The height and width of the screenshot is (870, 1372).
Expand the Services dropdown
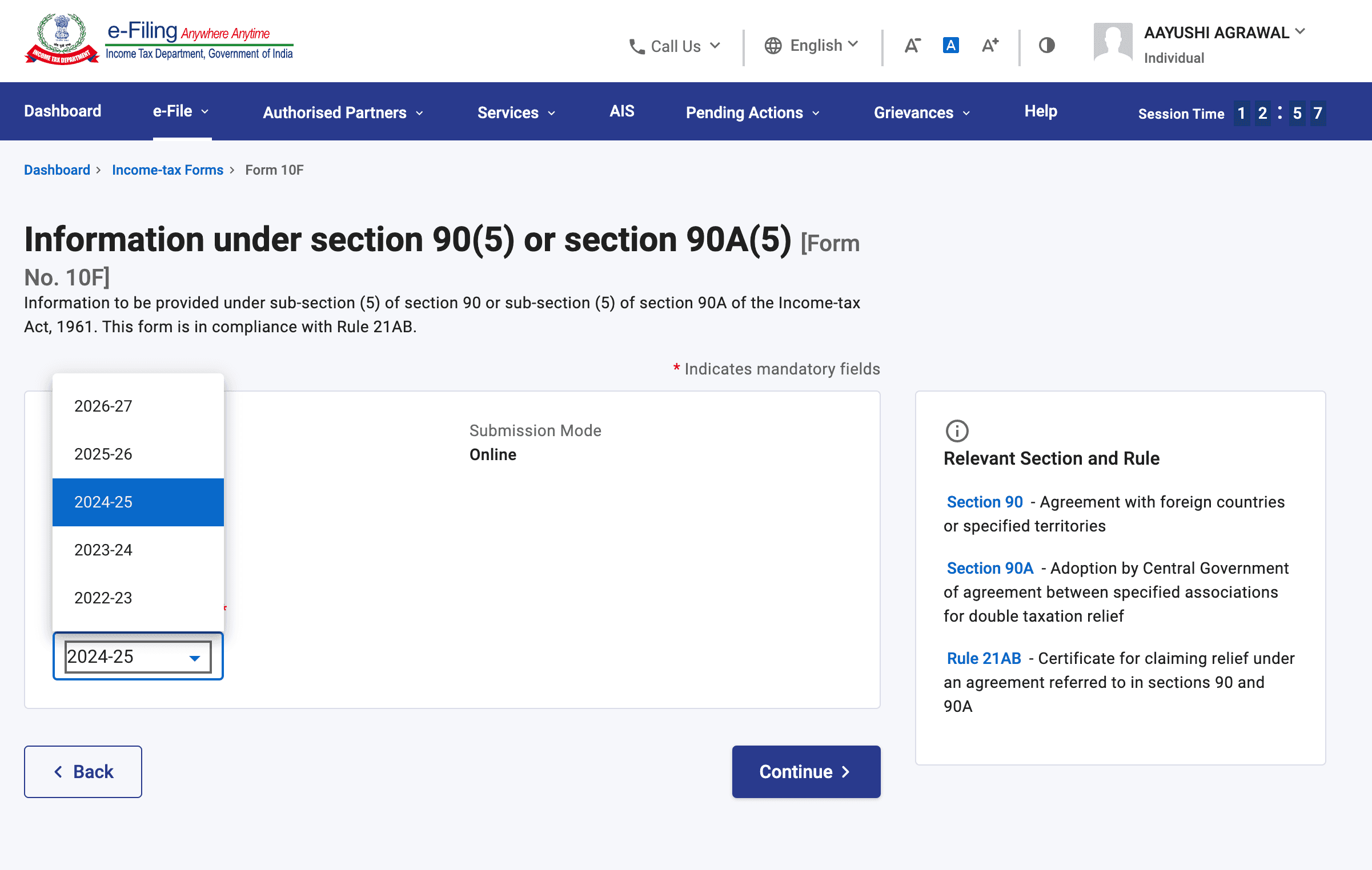coord(516,112)
